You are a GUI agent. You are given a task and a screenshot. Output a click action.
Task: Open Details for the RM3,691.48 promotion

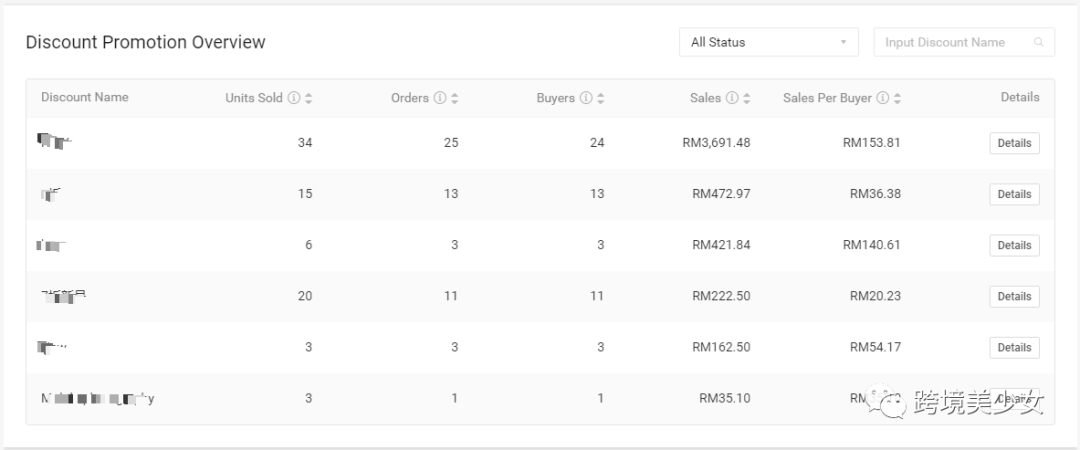[1015, 143]
